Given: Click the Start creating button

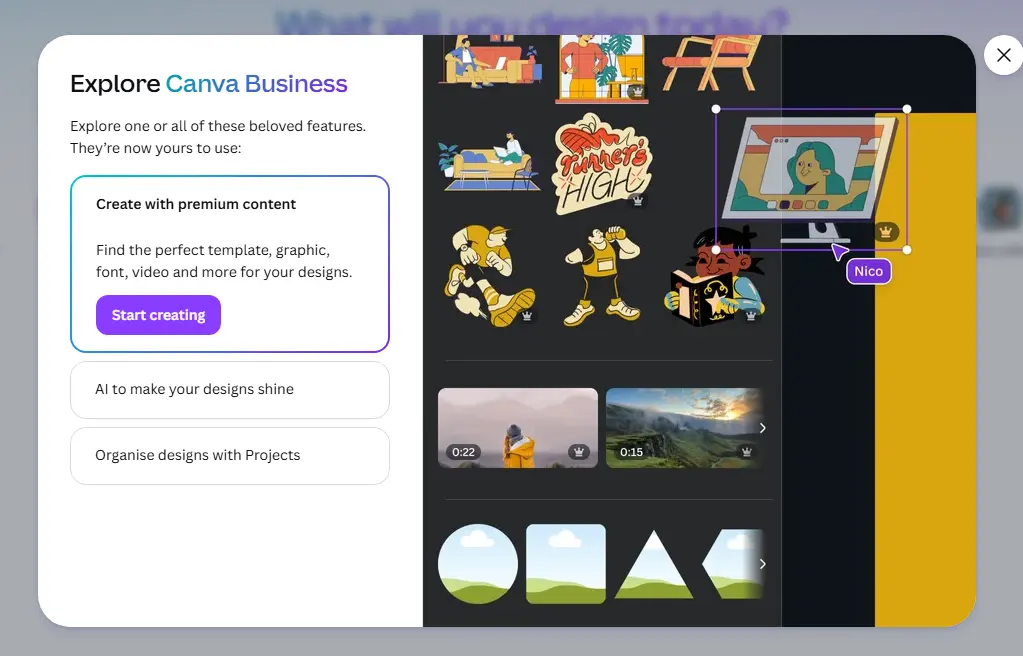Looking at the screenshot, I should tap(159, 315).
